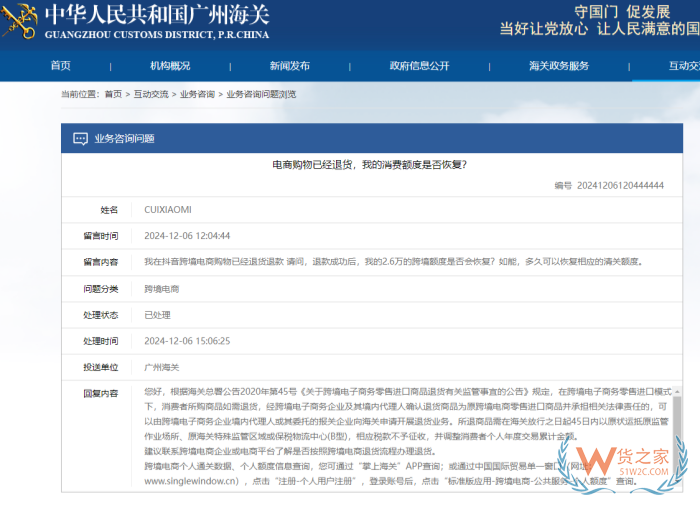This screenshot has height=508, width=700.
Task: Click the 回复内容 row label
Action: pyautogui.click(x=100, y=393)
